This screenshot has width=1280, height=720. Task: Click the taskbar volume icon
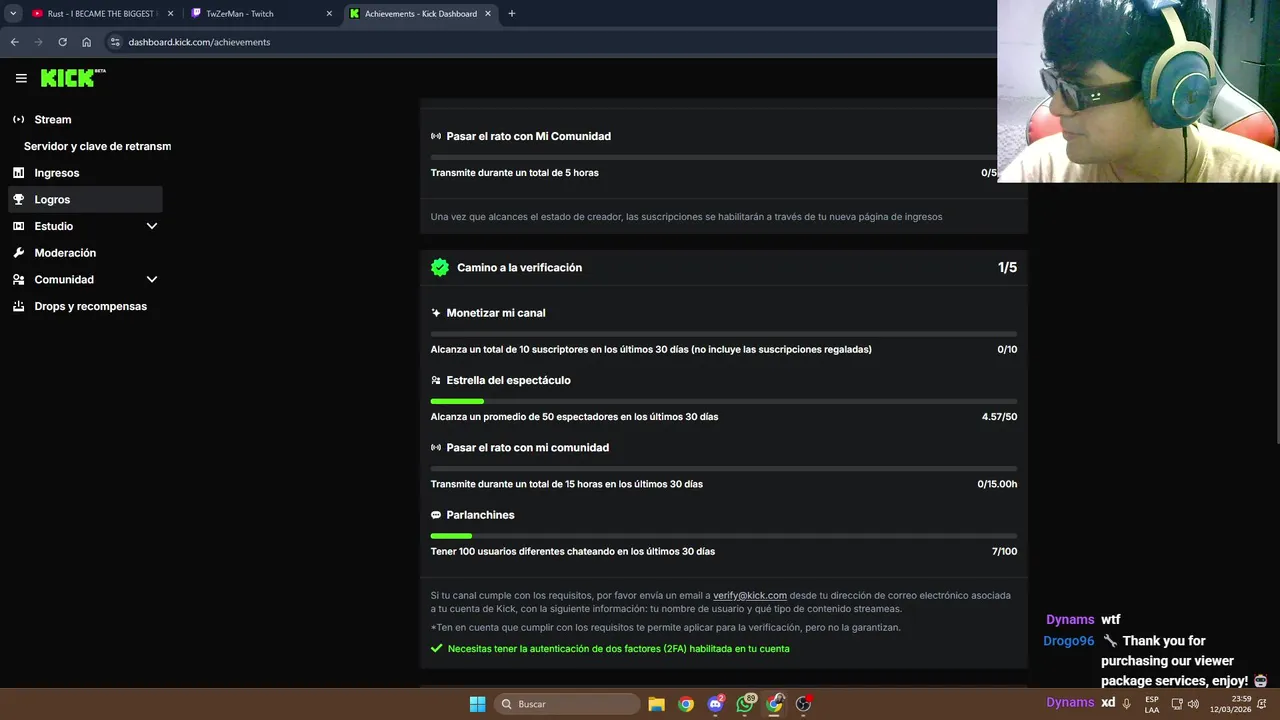click(1193, 704)
